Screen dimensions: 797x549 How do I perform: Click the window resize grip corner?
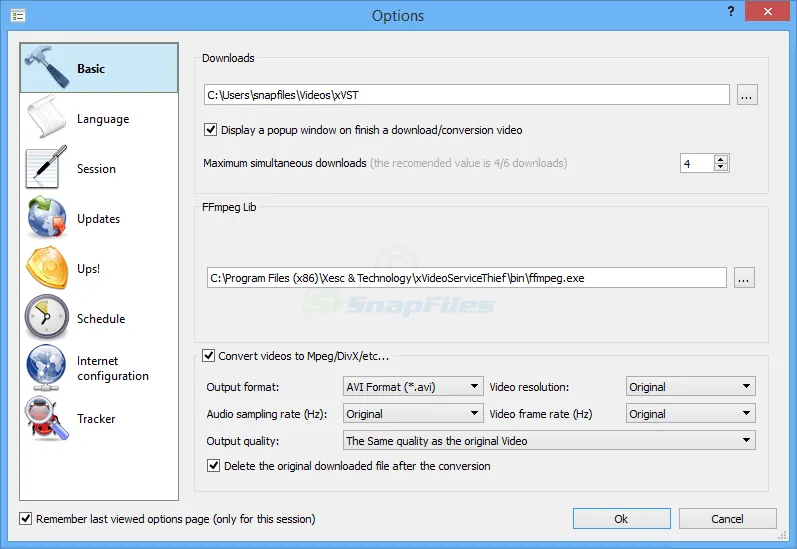pos(782,535)
